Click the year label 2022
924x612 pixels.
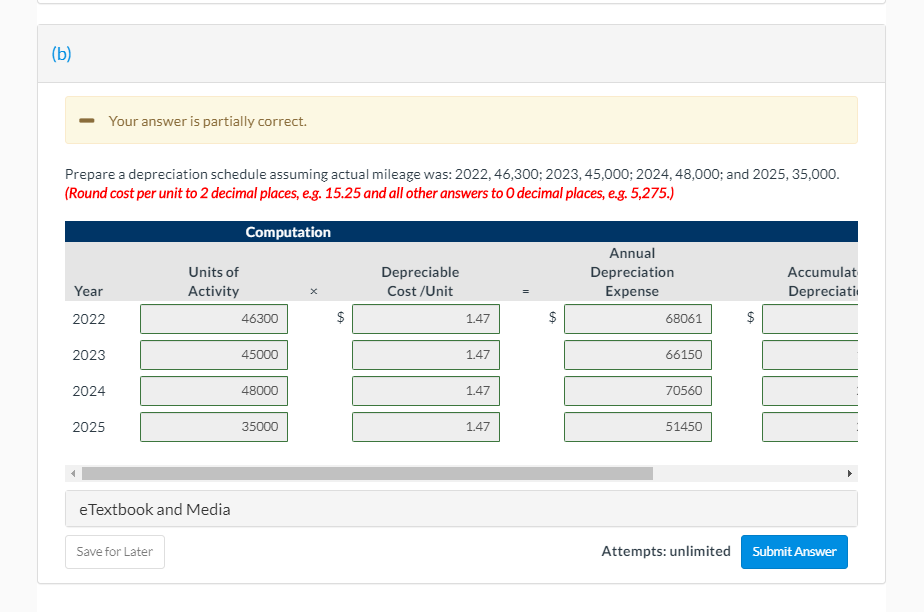pos(89,319)
